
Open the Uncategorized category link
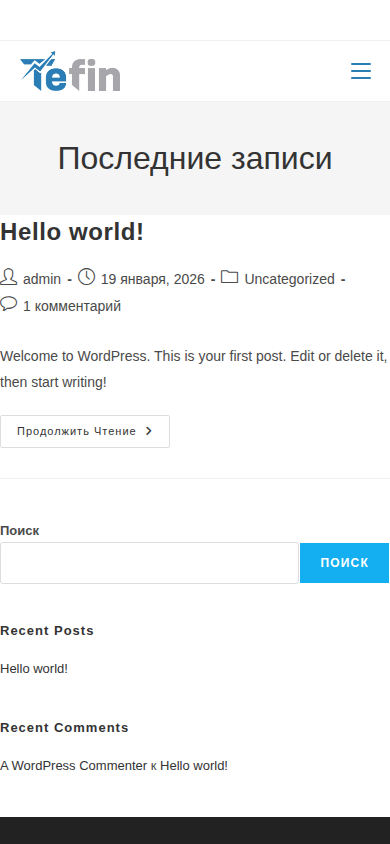coord(289,279)
